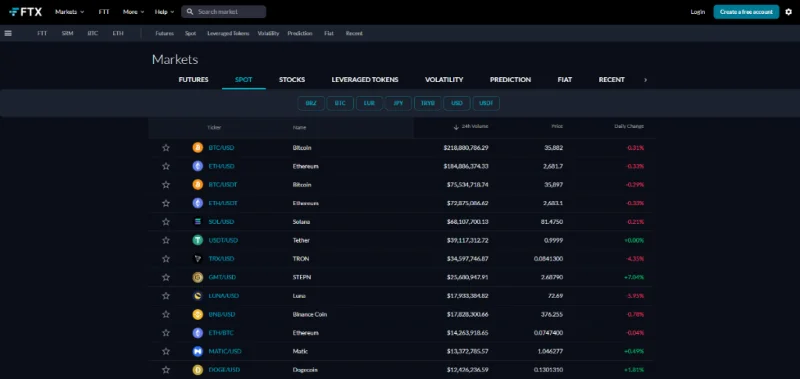Favorite ETH/USD with the star

pos(165,166)
